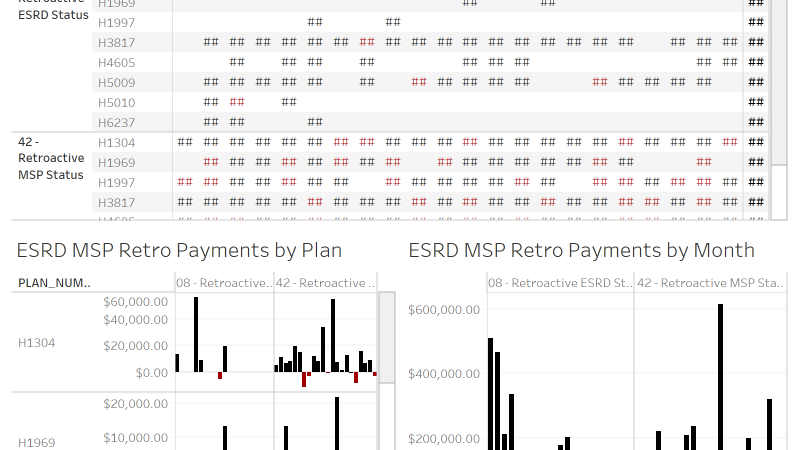Select the H6237 row label

[116, 122]
